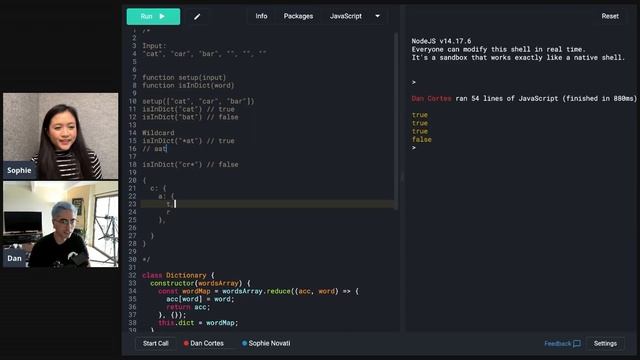Start a call
The image size is (640, 360).
coord(156,343)
